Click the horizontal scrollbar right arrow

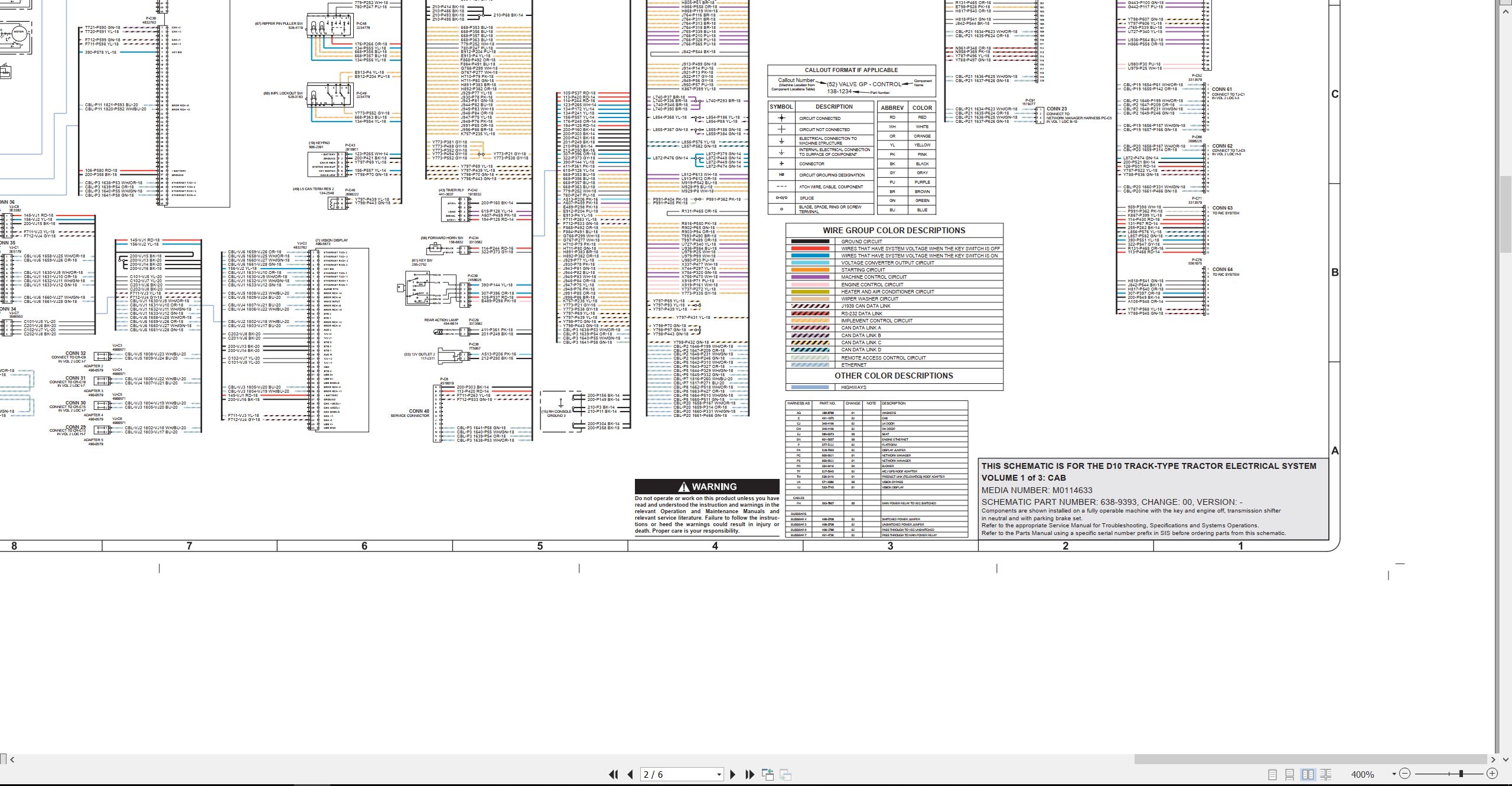[1493, 759]
